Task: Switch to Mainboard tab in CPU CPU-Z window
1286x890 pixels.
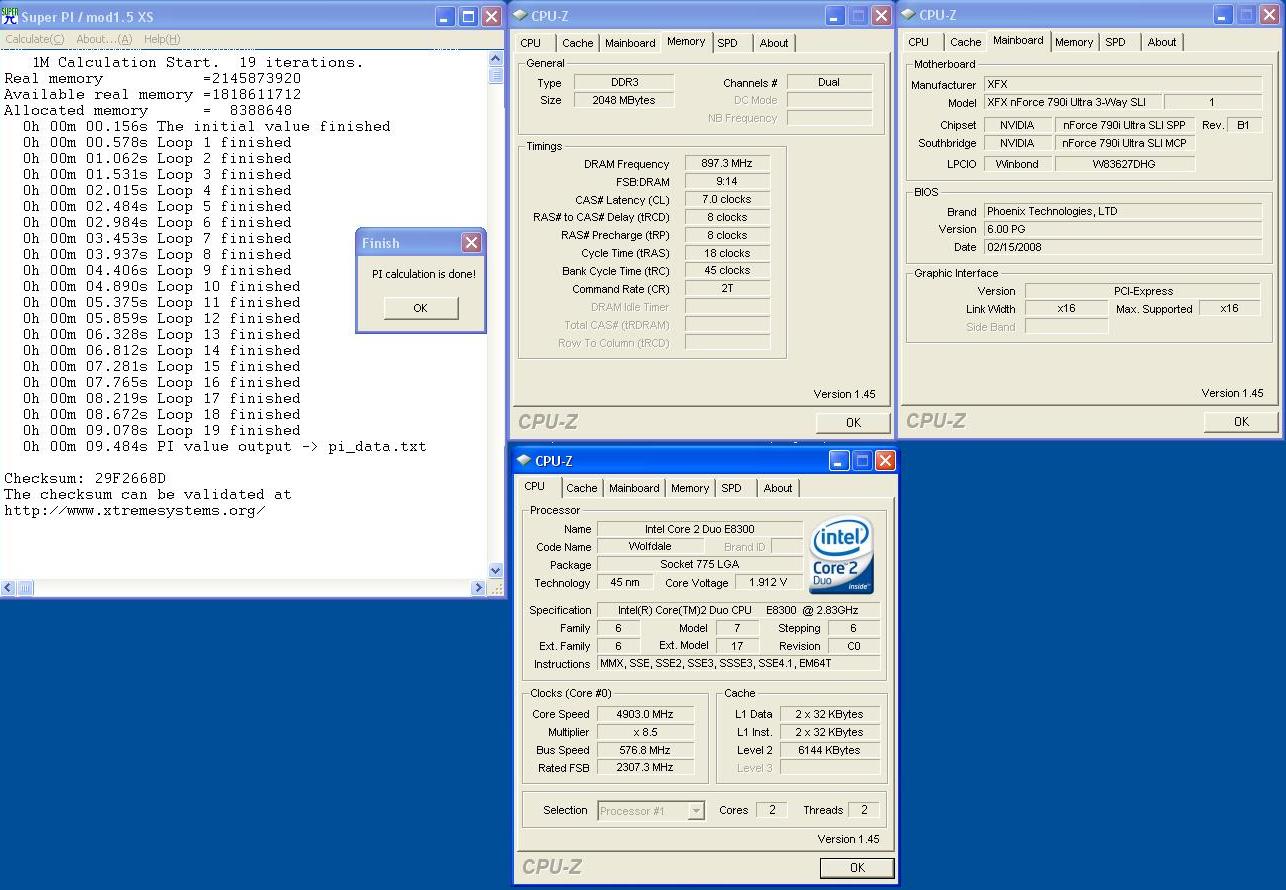Action: (x=634, y=488)
